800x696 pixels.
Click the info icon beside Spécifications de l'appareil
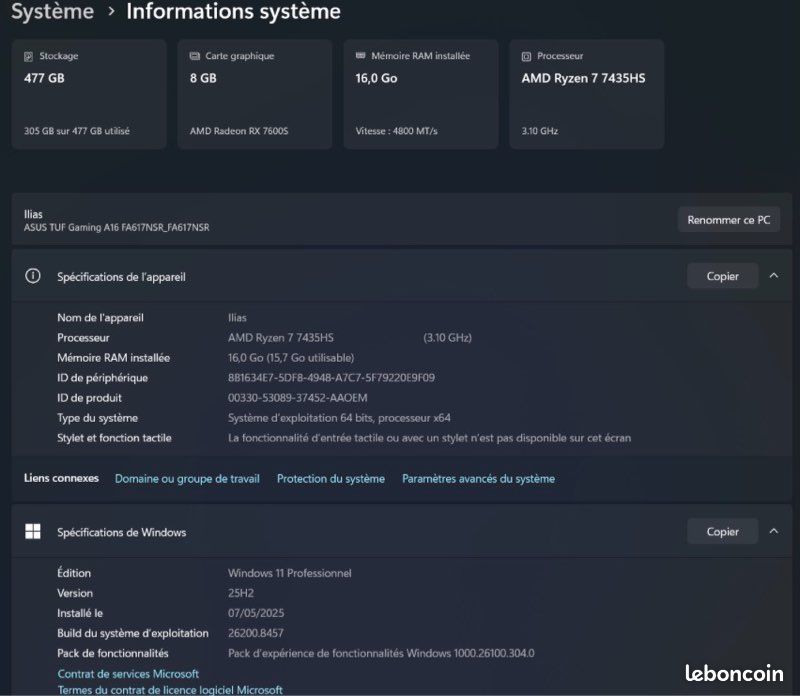33,276
